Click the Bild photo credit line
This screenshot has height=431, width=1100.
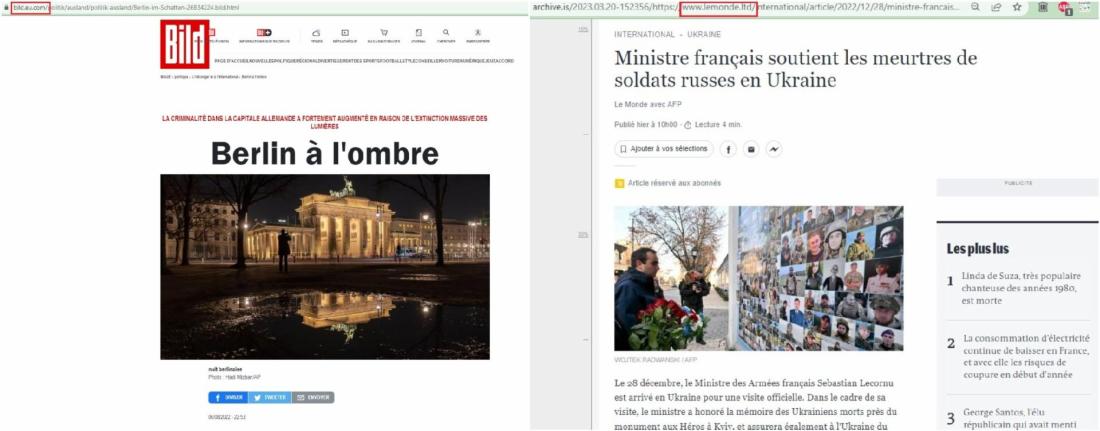coord(233,378)
